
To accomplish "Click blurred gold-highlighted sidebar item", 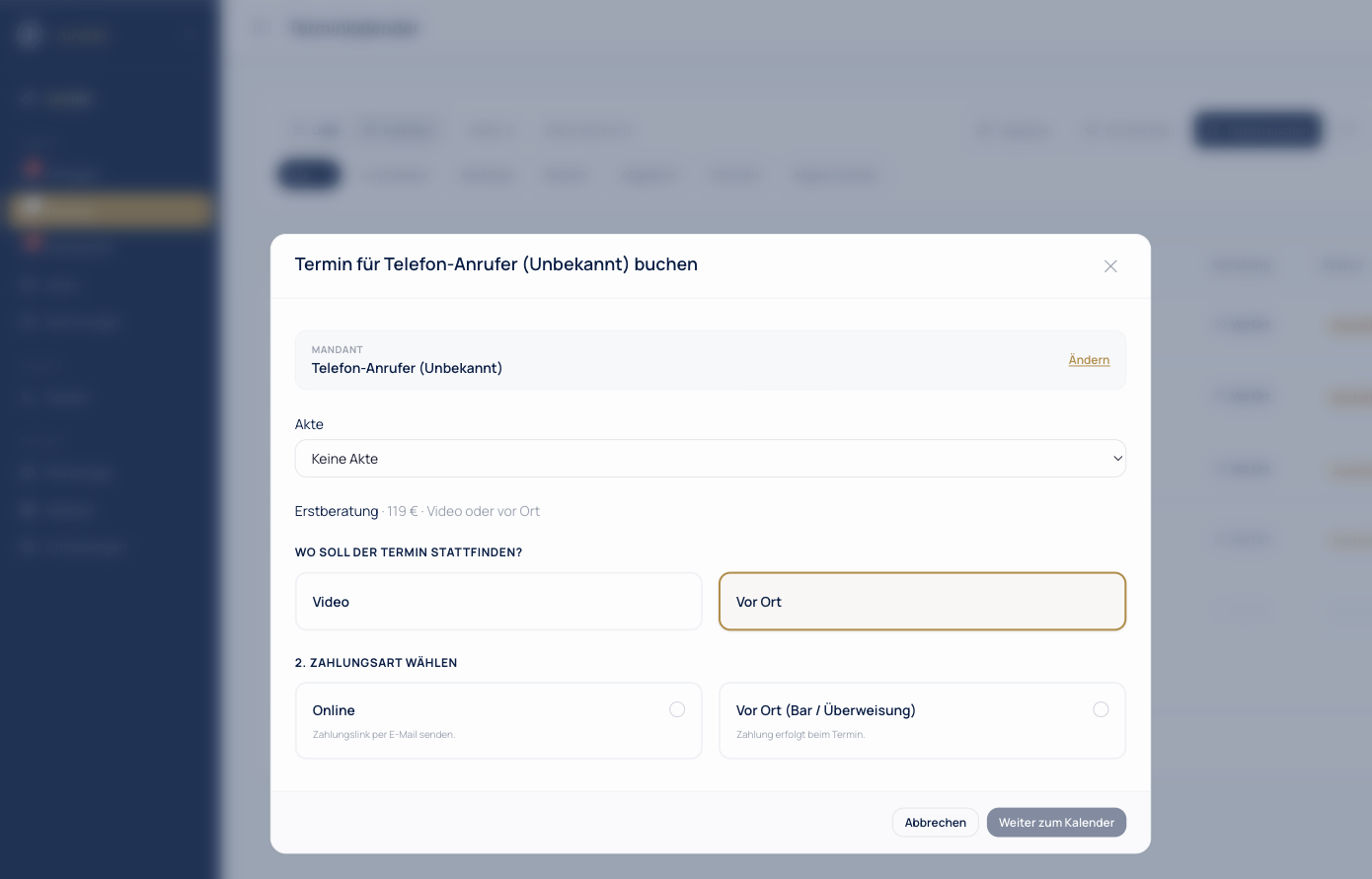I will click(111, 209).
